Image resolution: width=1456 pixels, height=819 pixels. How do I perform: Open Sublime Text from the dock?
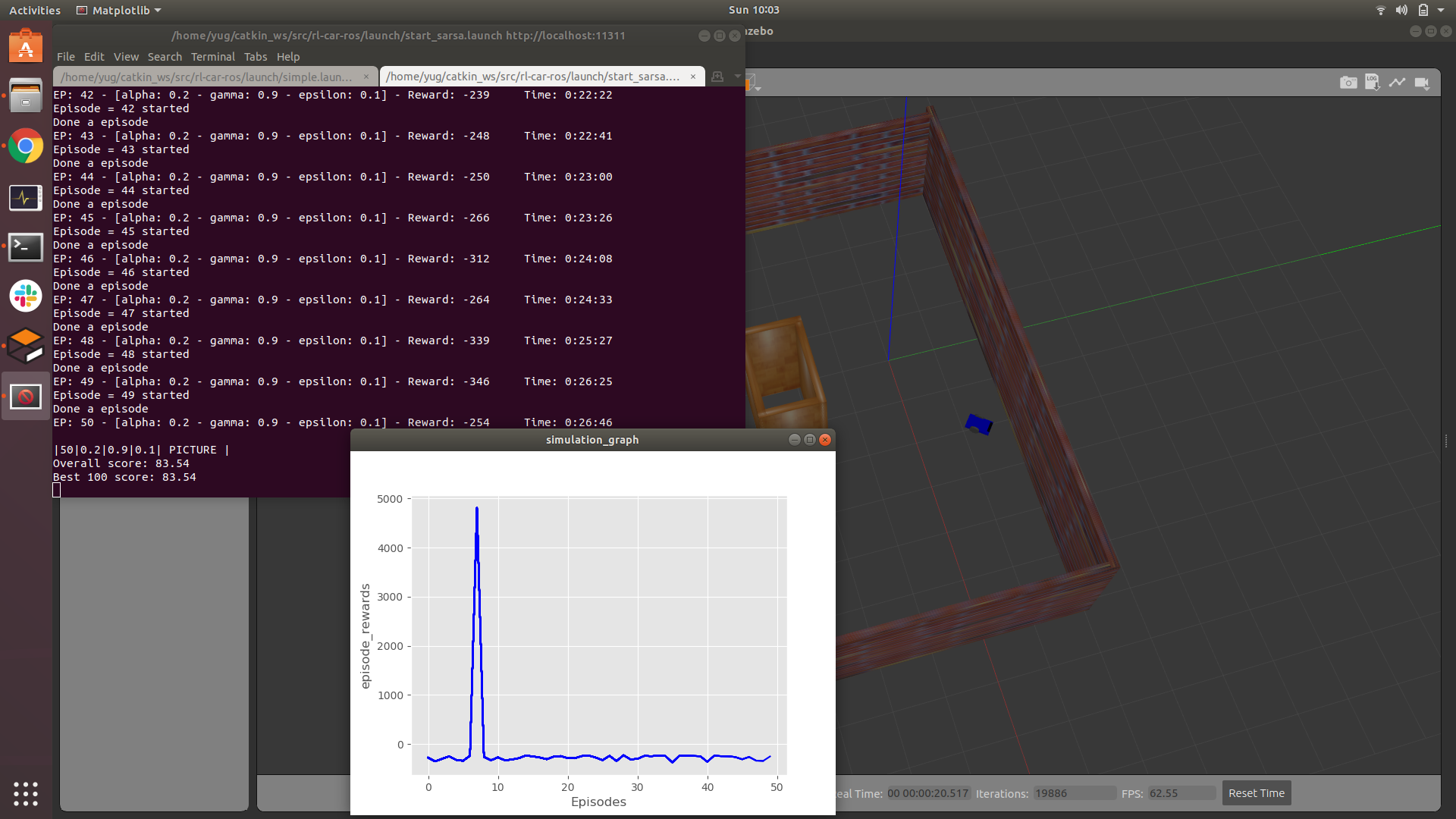click(26, 346)
